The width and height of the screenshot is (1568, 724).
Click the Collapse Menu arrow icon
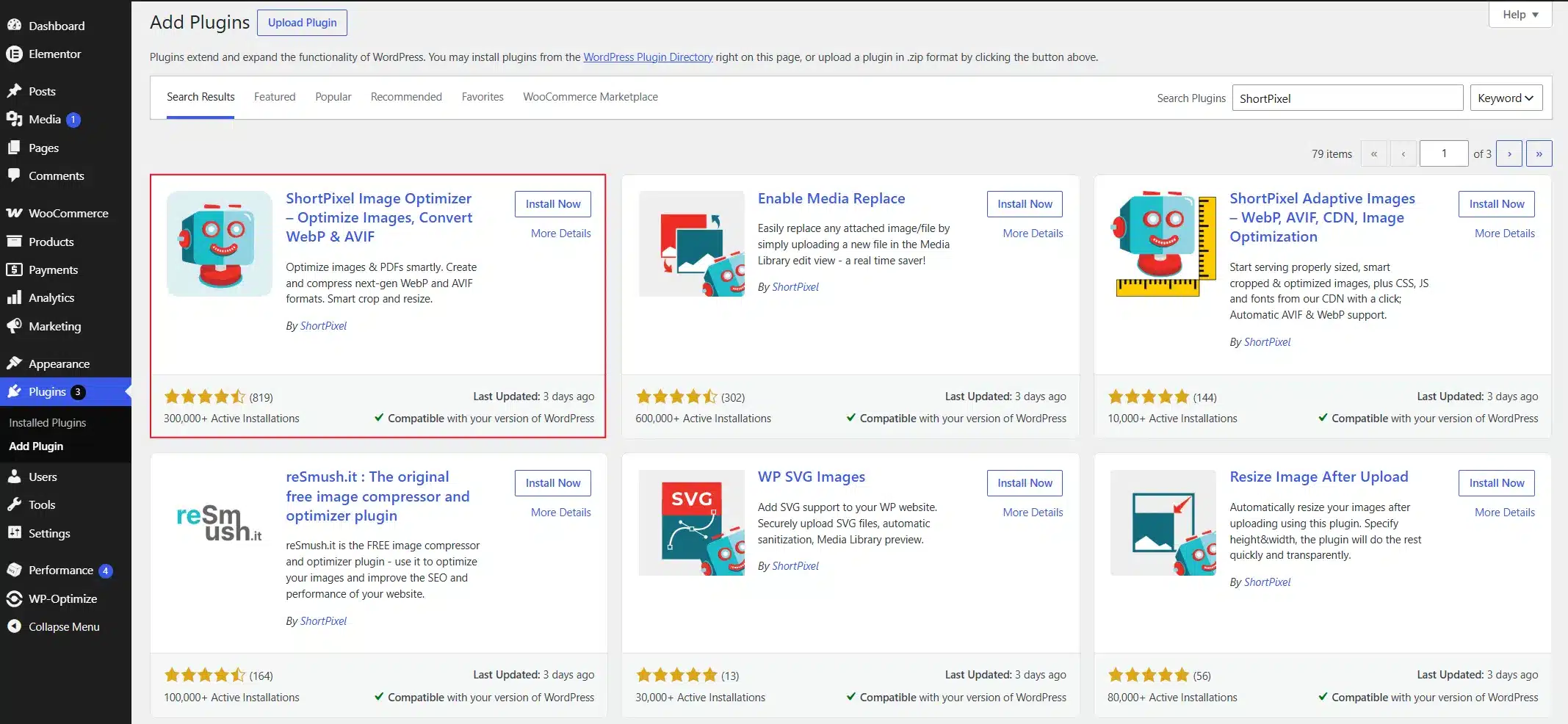[14, 626]
